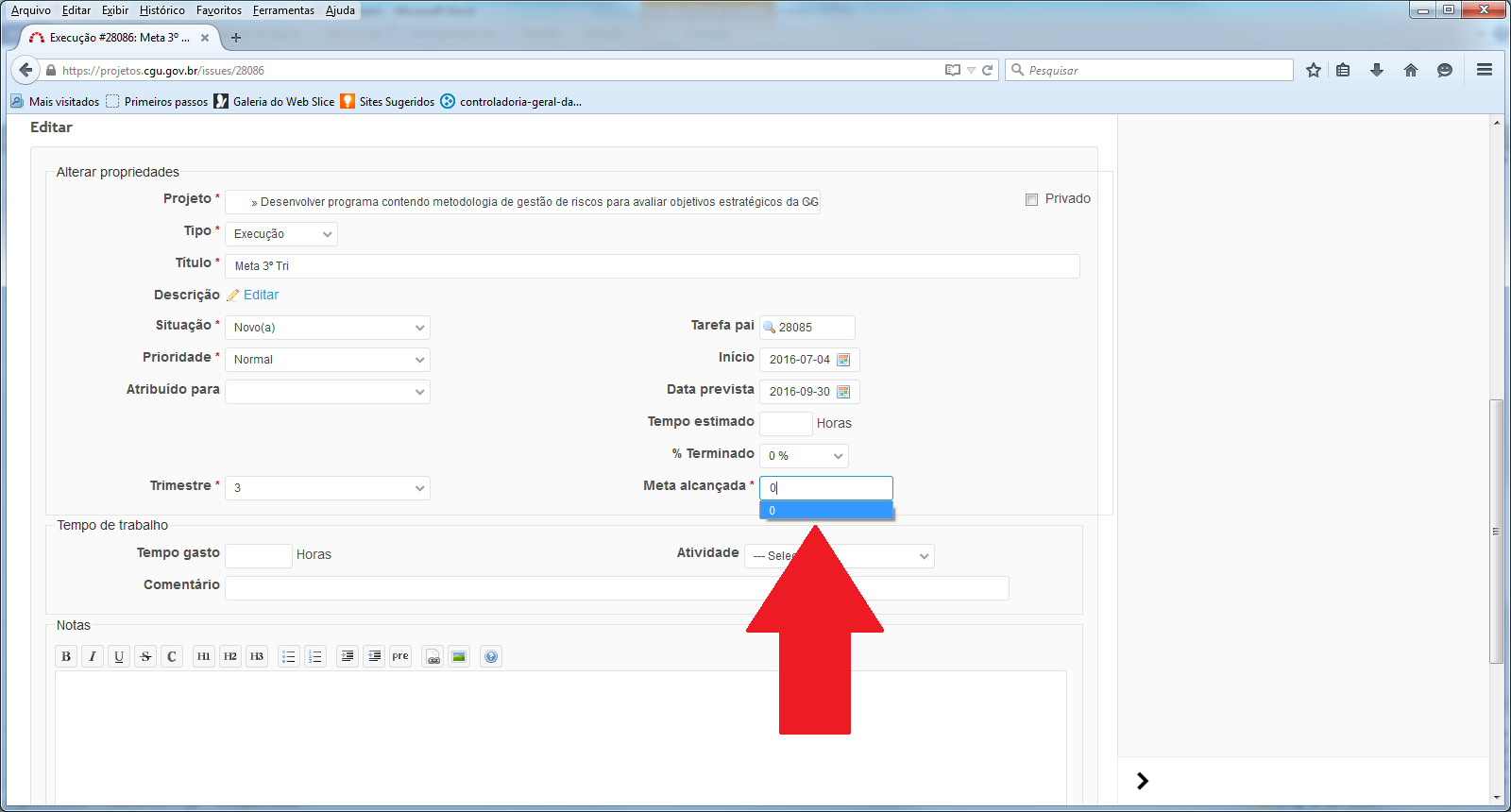The height and width of the screenshot is (812, 1511).
Task: Open the Ferramentas menu
Action: pyautogui.click(x=283, y=10)
